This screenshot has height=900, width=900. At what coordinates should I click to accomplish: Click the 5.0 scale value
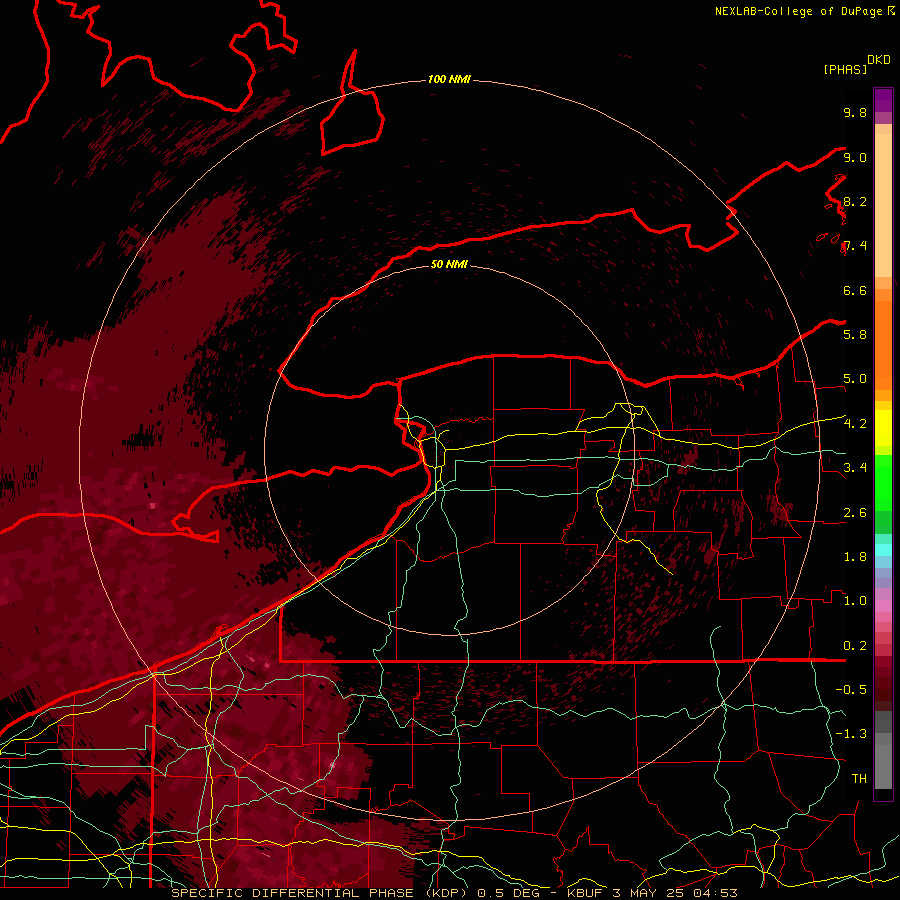click(x=855, y=379)
